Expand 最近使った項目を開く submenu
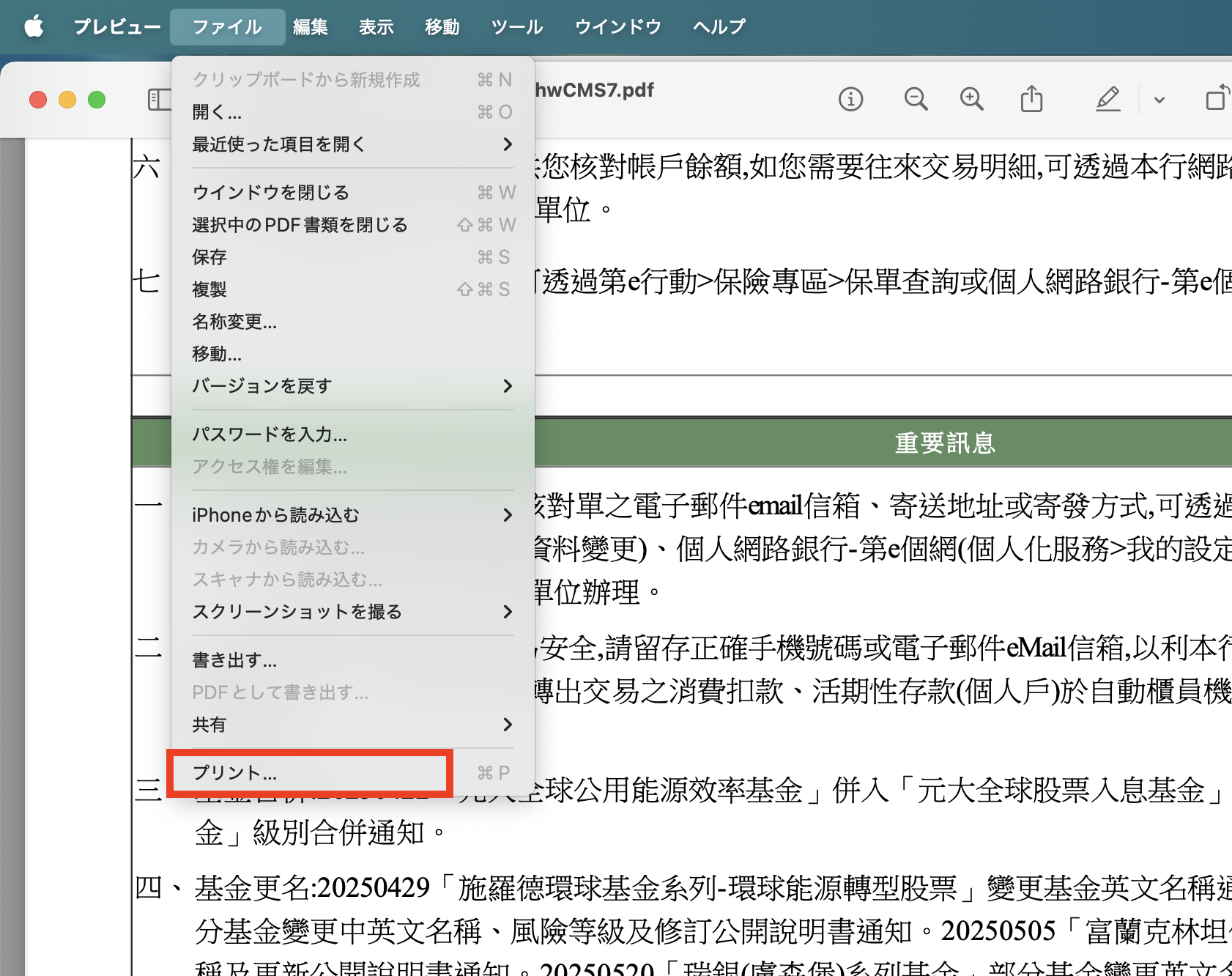The image size is (1232, 976). click(353, 144)
